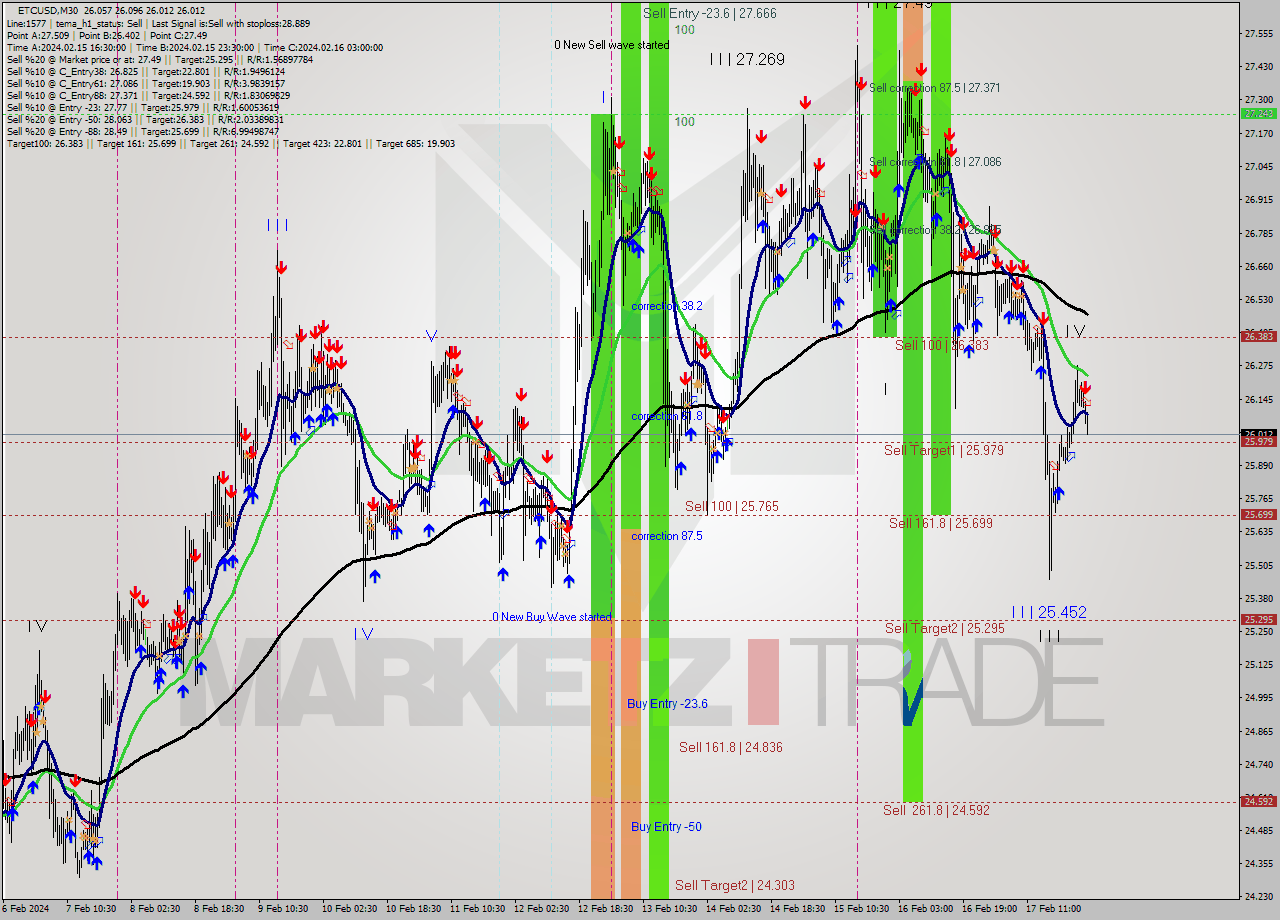1280x920 pixels.
Task: Click the green current price tag near 27.242
Action: pyautogui.click(x=1258, y=114)
